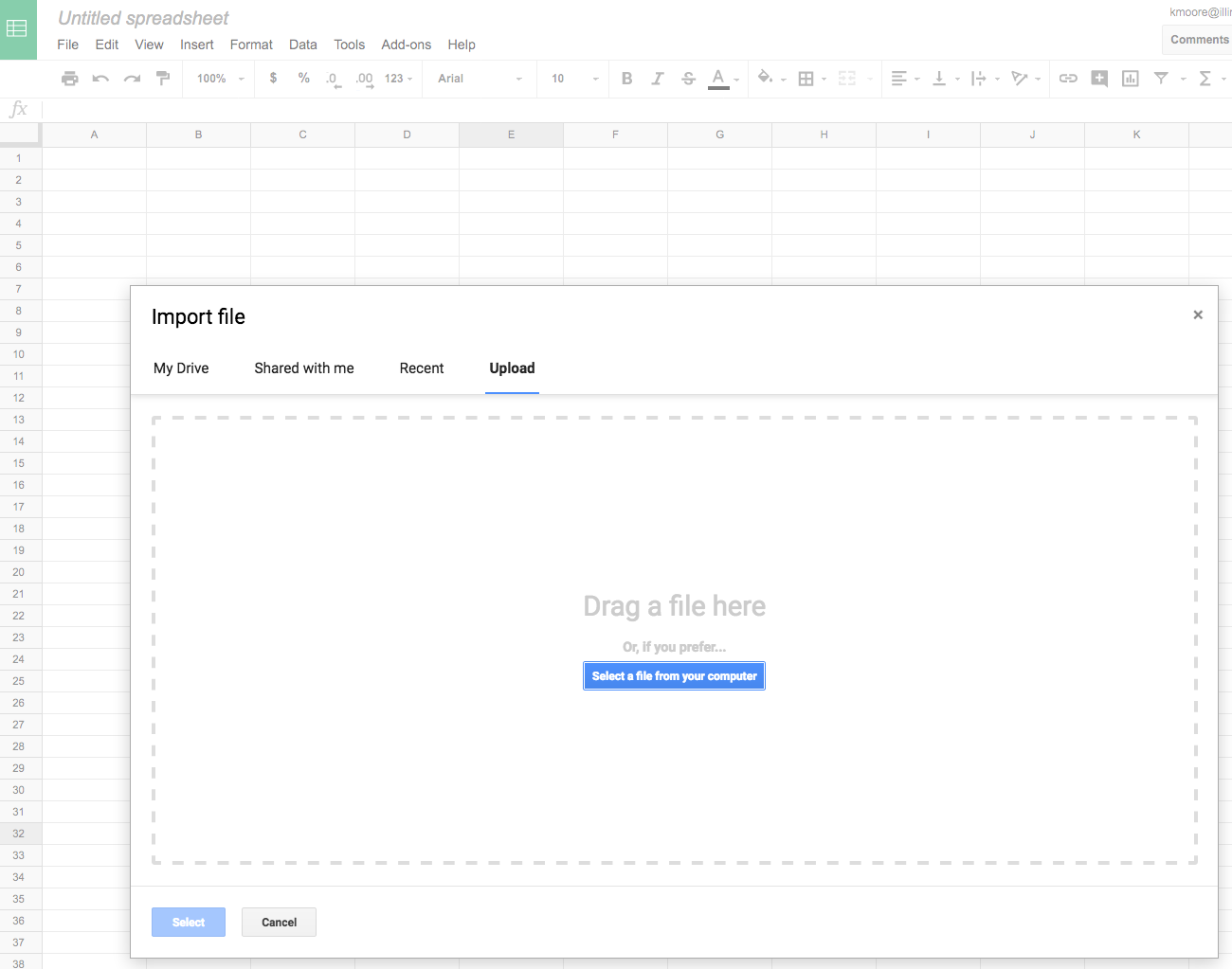The height and width of the screenshot is (969, 1232).
Task: Expand the Arial font dropdown
Action: click(x=480, y=79)
